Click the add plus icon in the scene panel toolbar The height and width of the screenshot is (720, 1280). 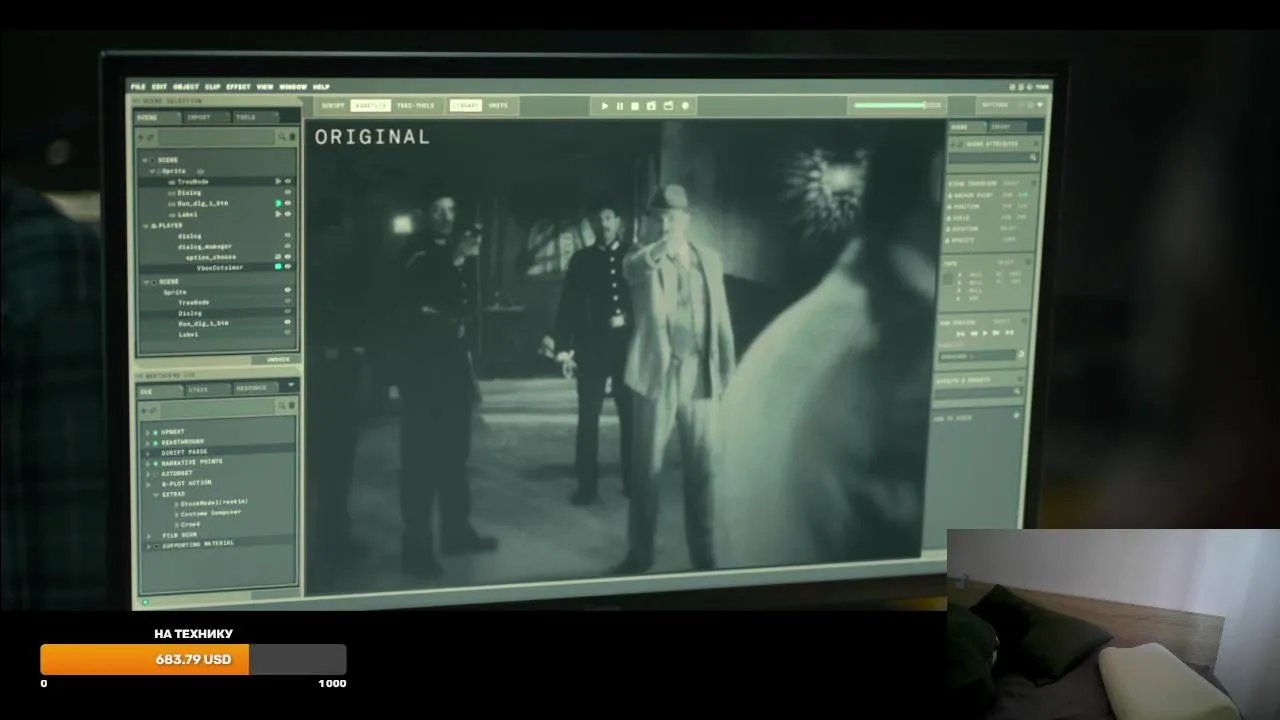click(x=140, y=137)
